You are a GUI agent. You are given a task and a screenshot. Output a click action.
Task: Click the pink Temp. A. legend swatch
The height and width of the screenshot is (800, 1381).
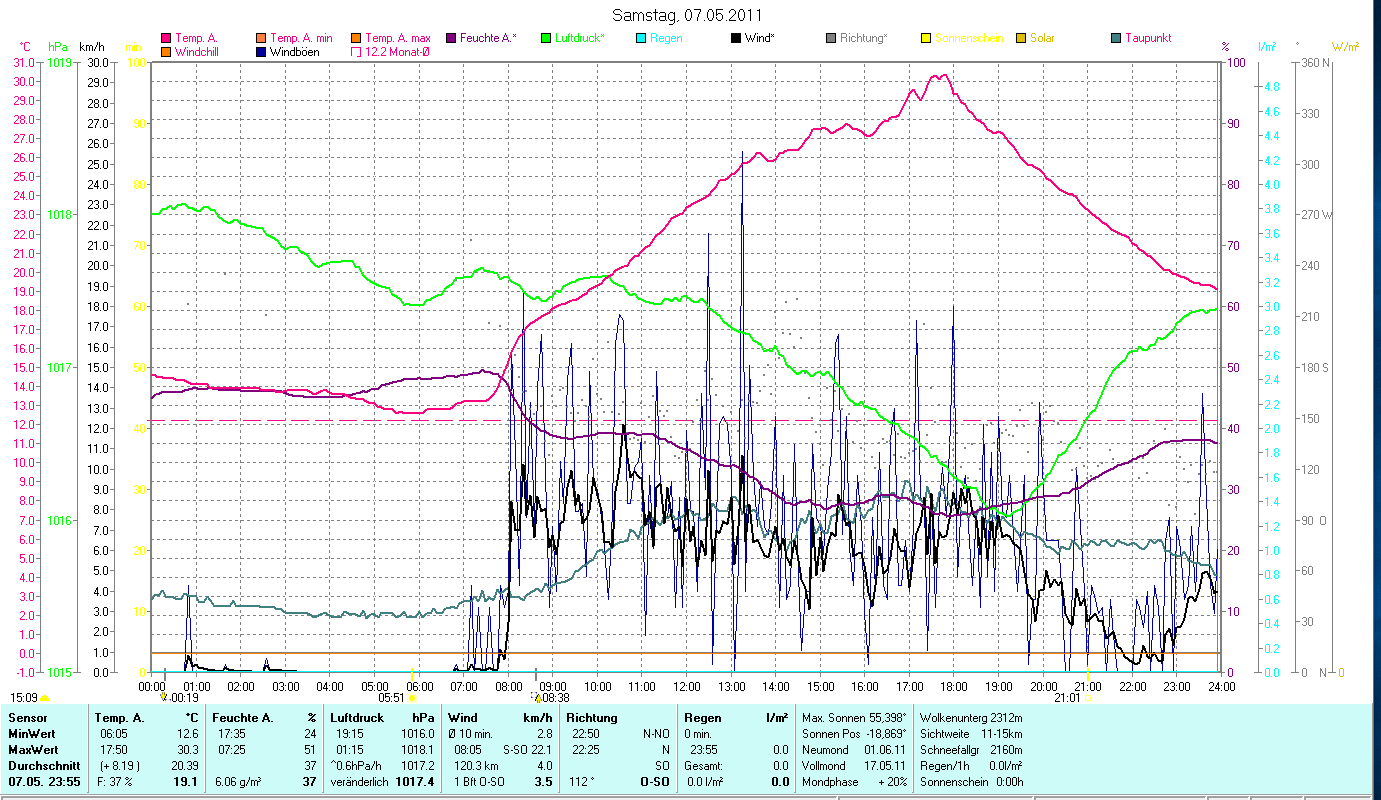tap(166, 39)
